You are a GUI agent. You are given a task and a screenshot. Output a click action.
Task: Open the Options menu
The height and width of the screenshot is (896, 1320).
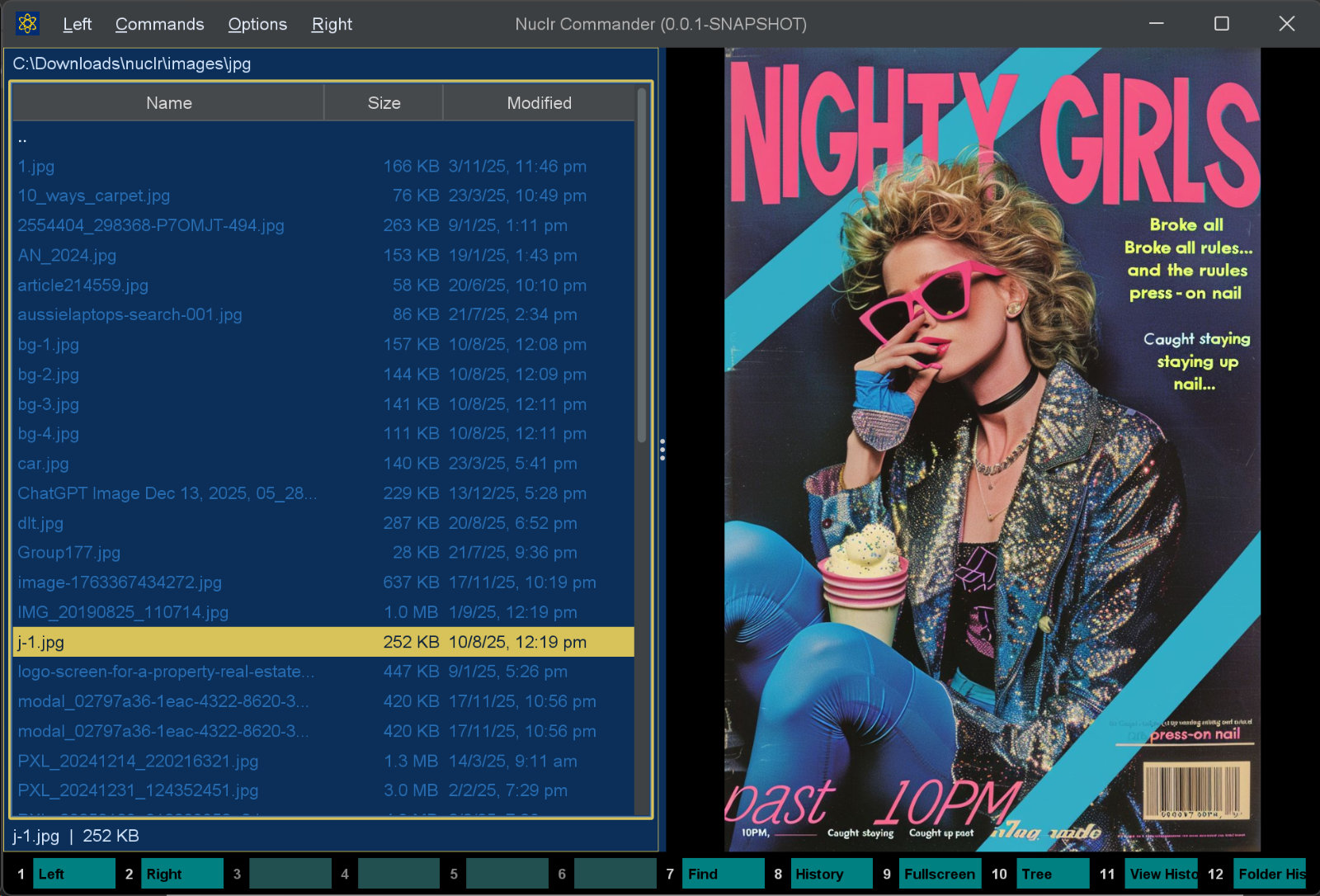point(257,24)
